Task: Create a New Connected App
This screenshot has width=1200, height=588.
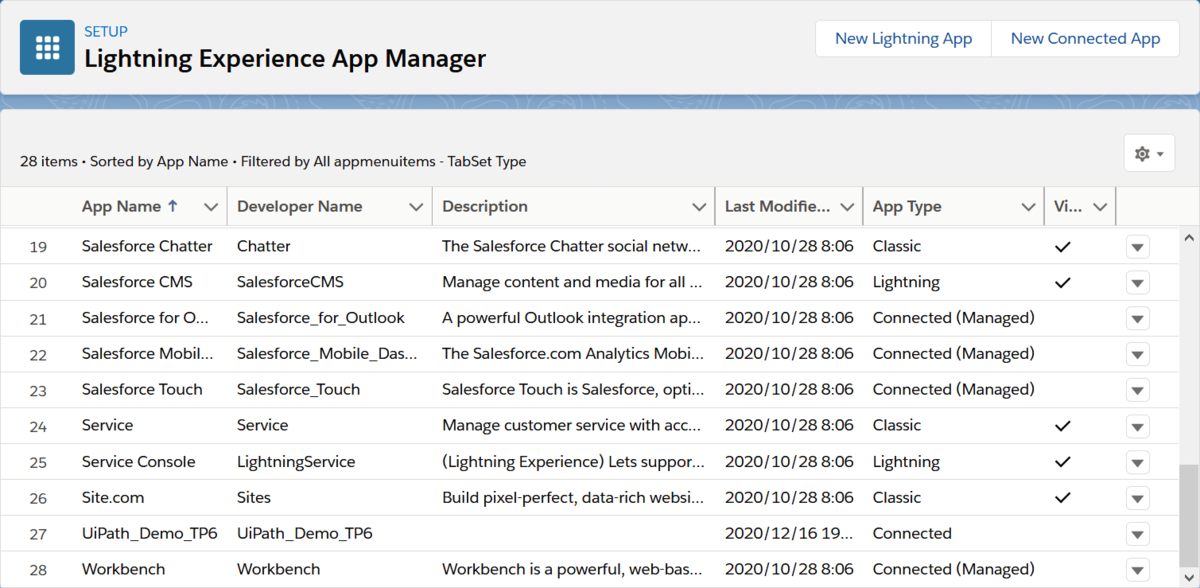Action: tap(1085, 38)
